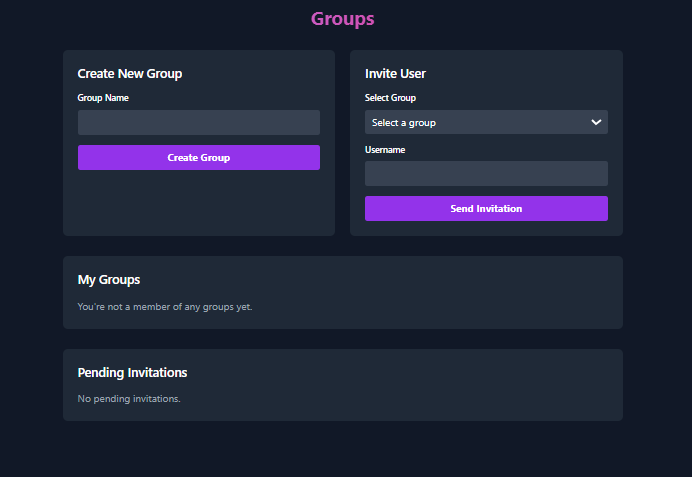Click the Select Group label
This screenshot has height=477, width=692.
[x=390, y=98]
